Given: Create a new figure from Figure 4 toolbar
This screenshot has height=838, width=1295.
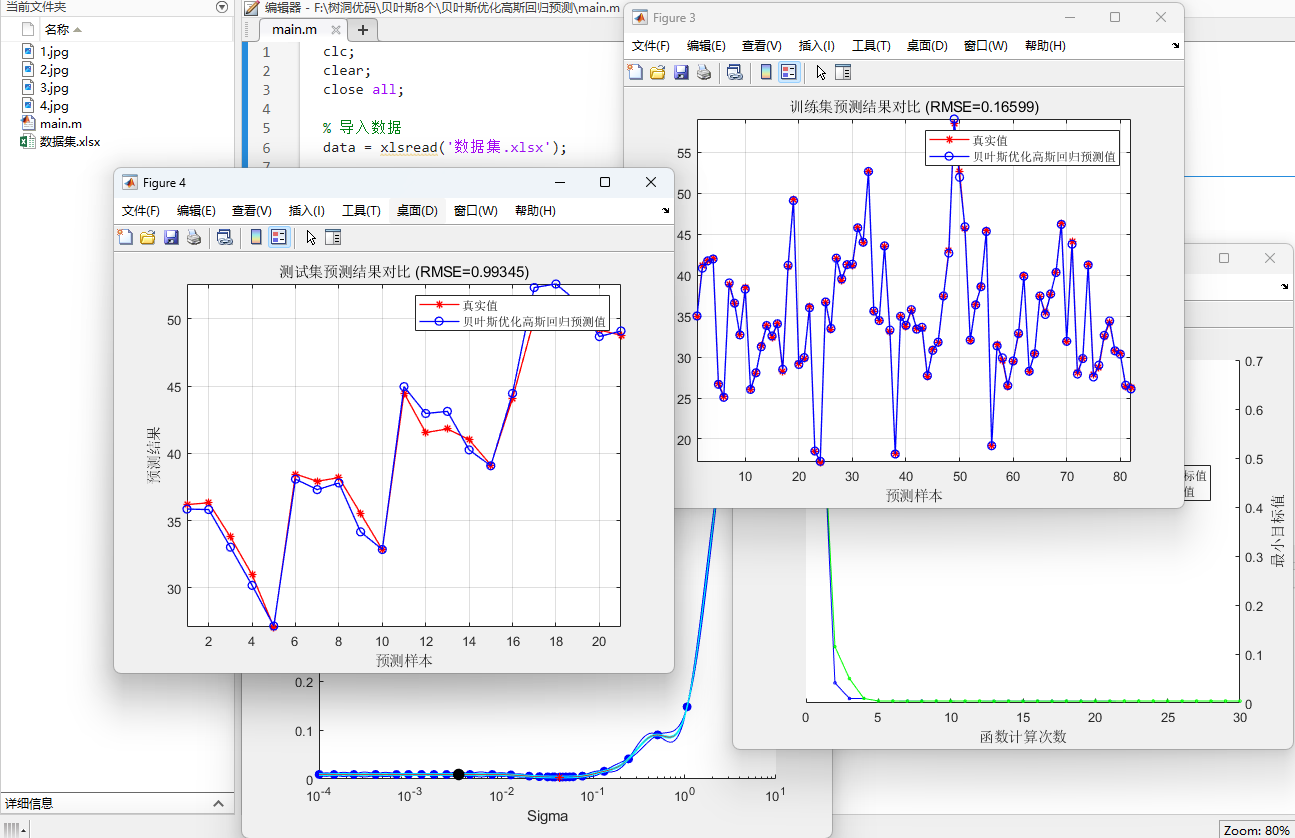Looking at the screenshot, I should 124,237.
